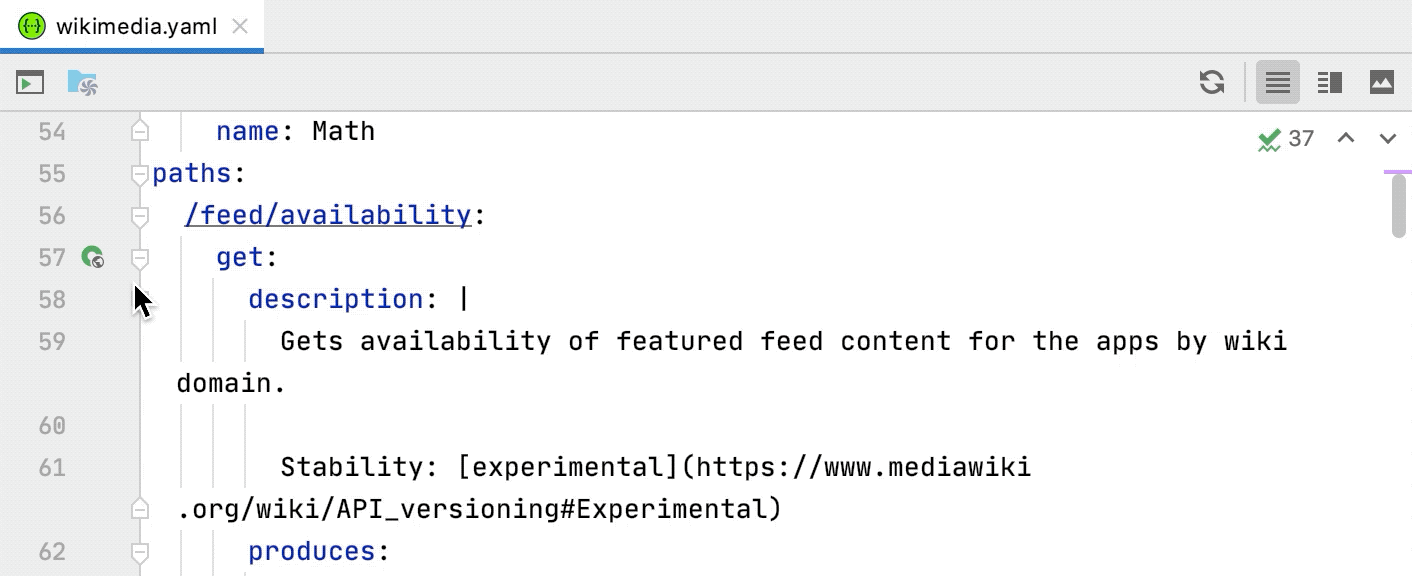
Task: Follow the /feed/availability path link
Action: 327,214
